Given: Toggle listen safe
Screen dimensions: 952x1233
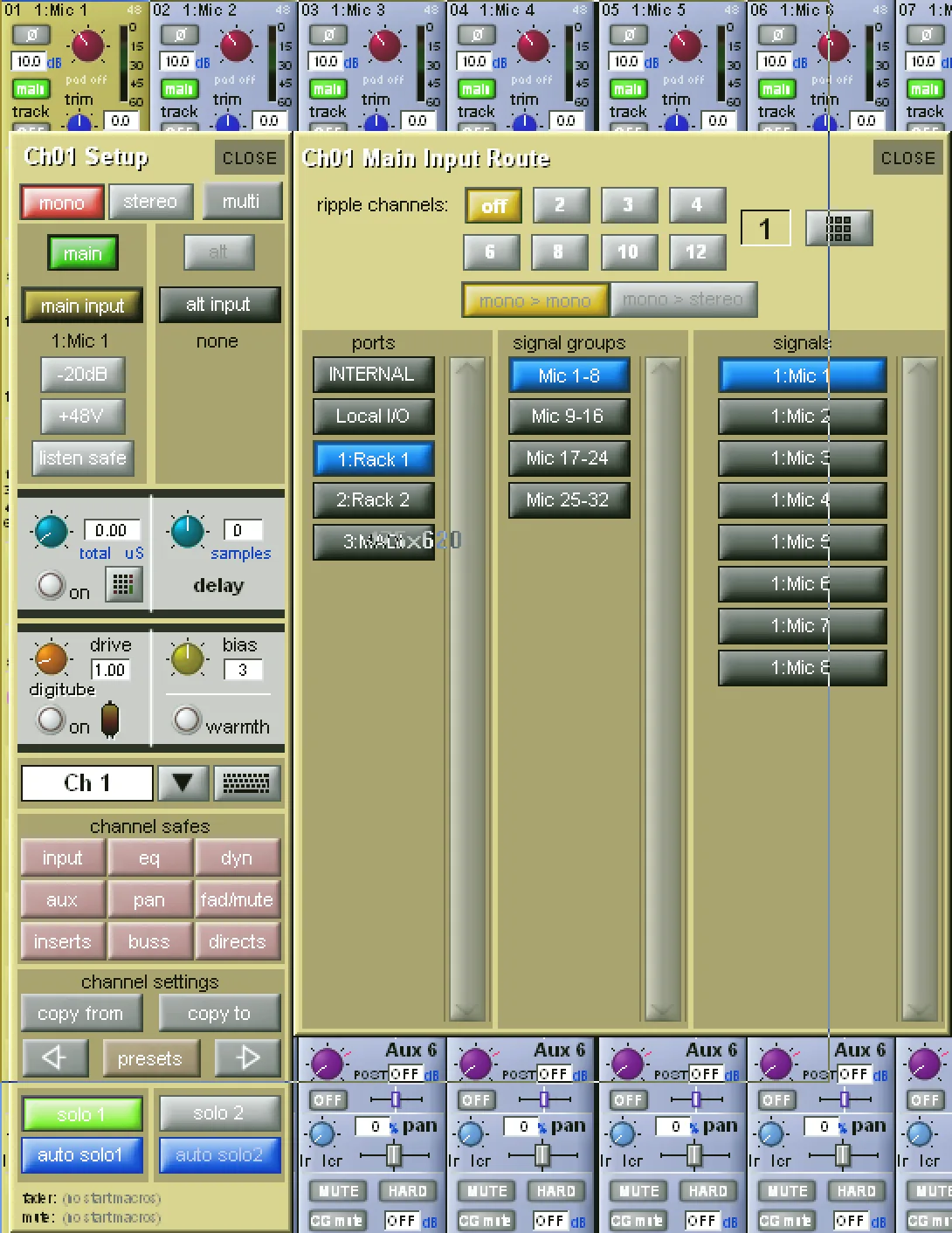Looking at the screenshot, I should (x=82, y=458).
